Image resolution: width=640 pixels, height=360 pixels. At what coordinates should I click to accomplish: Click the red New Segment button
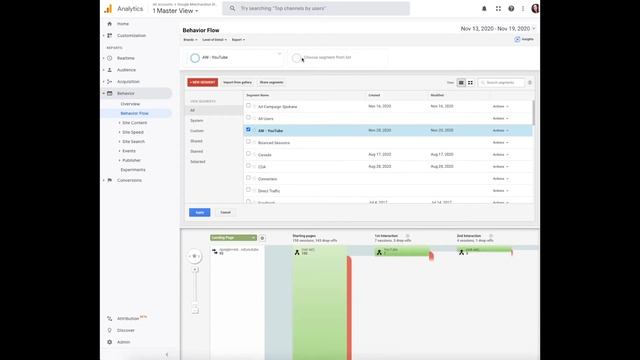[x=203, y=82]
